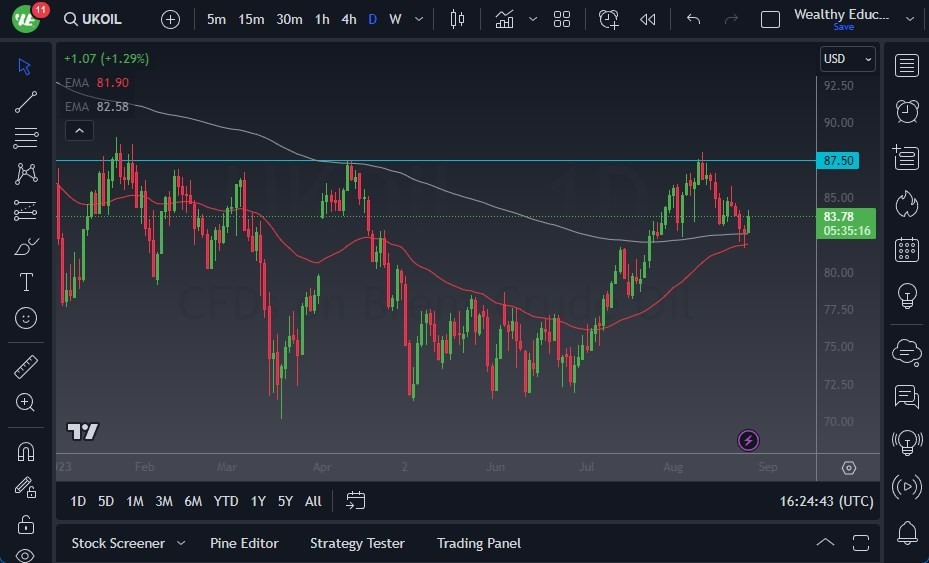
Task: Toggle lock all drawing tools
Action: 26,523
